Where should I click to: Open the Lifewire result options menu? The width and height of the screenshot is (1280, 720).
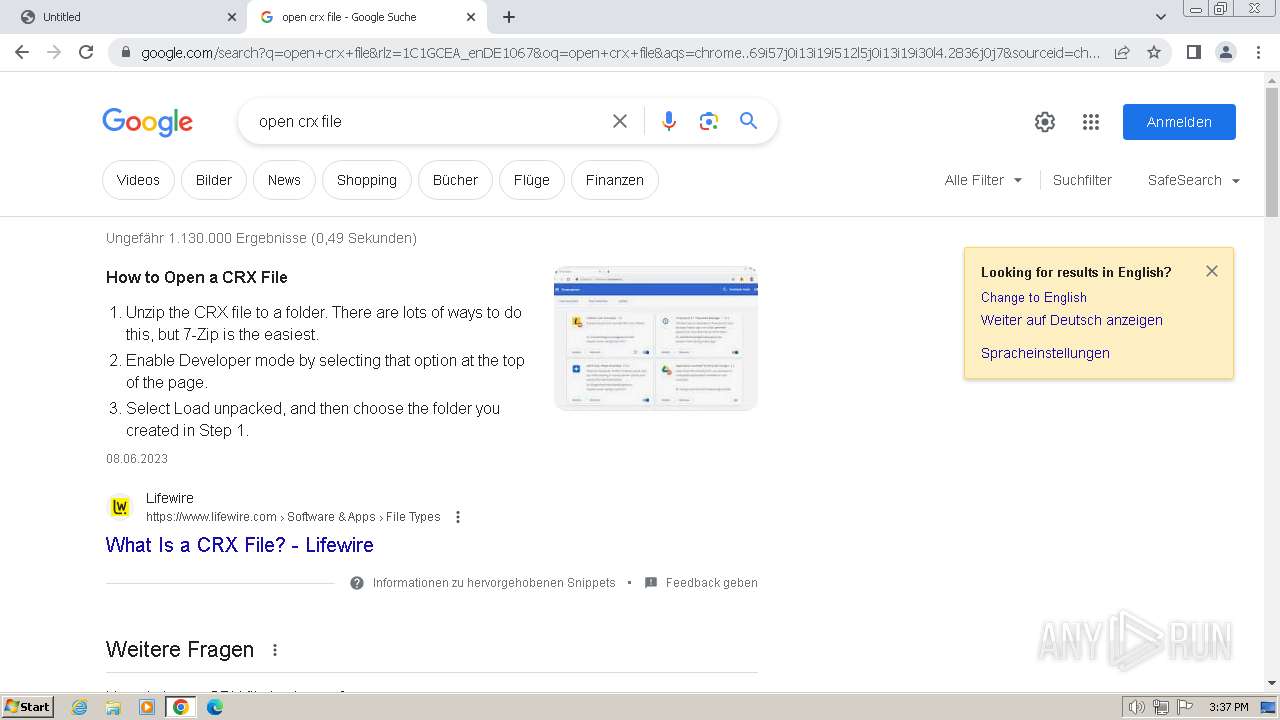tap(458, 517)
